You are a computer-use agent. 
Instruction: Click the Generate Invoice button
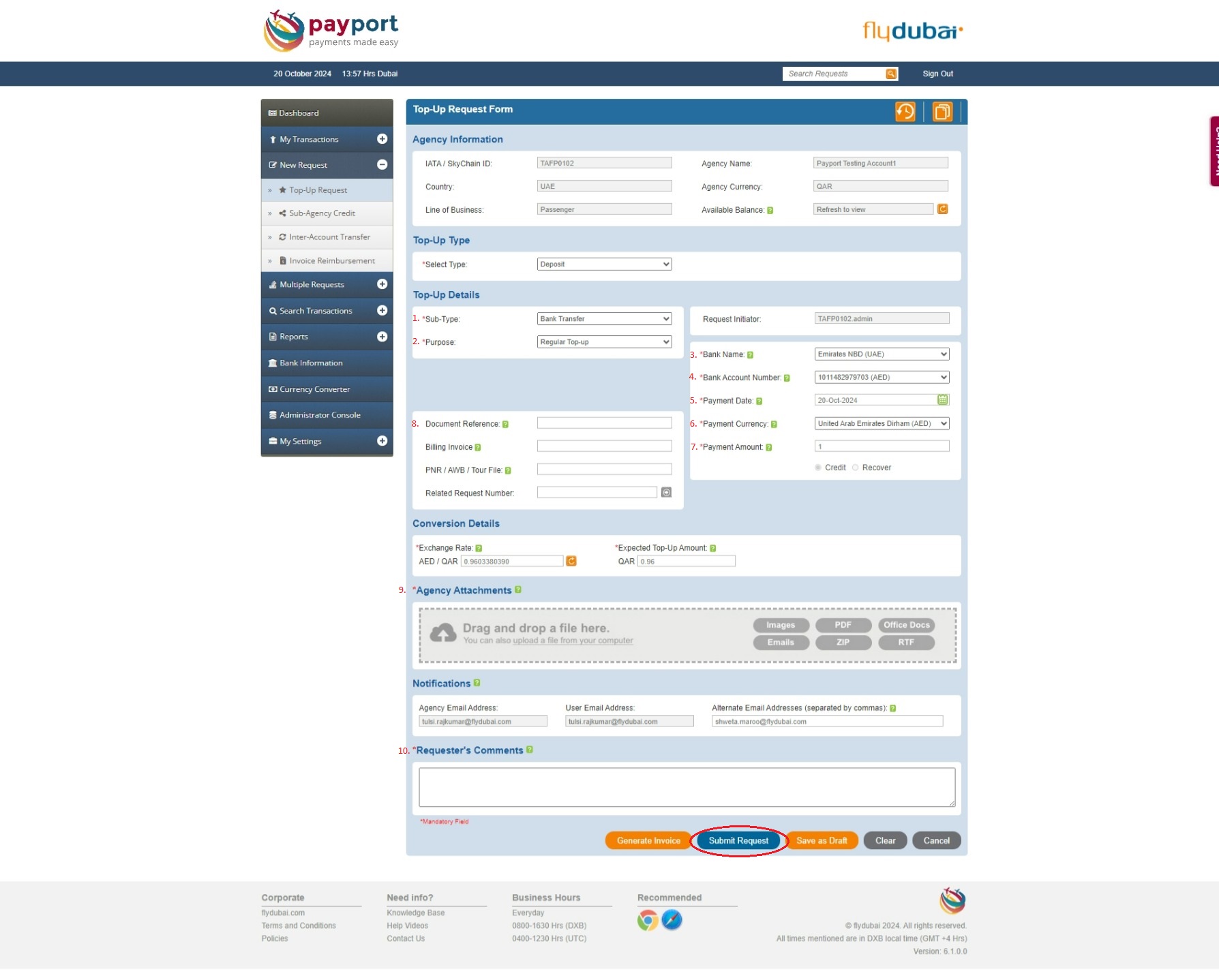tap(648, 840)
